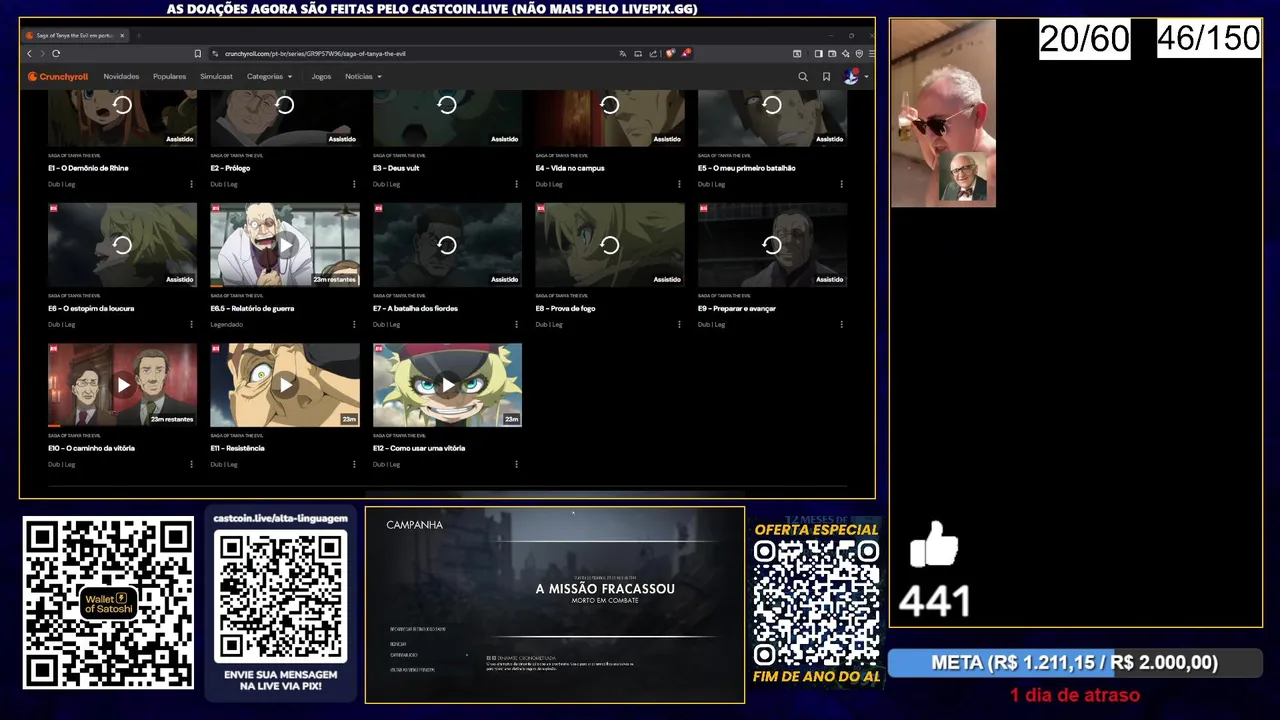This screenshot has width=1280, height=720.
Task: Select the Saga of Tanya the Evil tab
Action: click(x=75, y=35)
